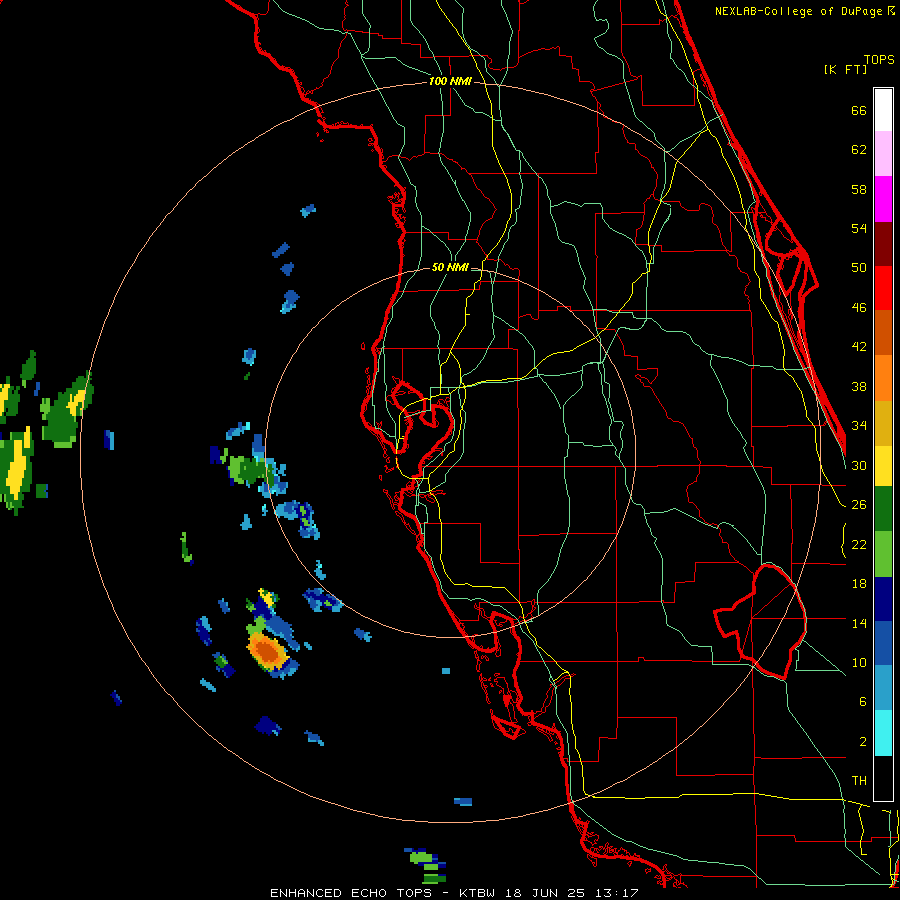Click the legend value '38'
This screenshot has height=900, width=900.
tap(859, 387)
